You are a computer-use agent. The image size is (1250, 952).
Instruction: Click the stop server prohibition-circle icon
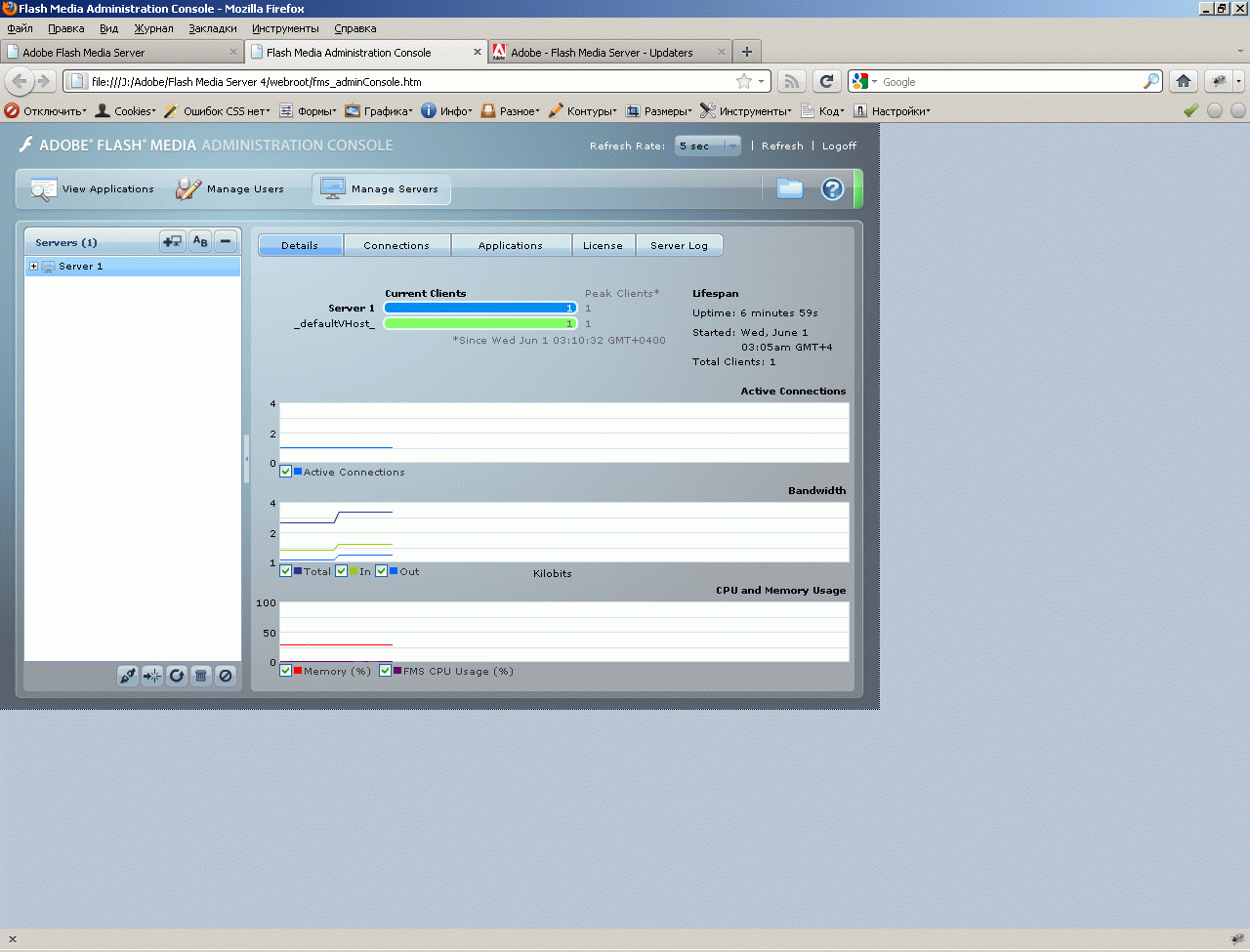click(226, 676)
